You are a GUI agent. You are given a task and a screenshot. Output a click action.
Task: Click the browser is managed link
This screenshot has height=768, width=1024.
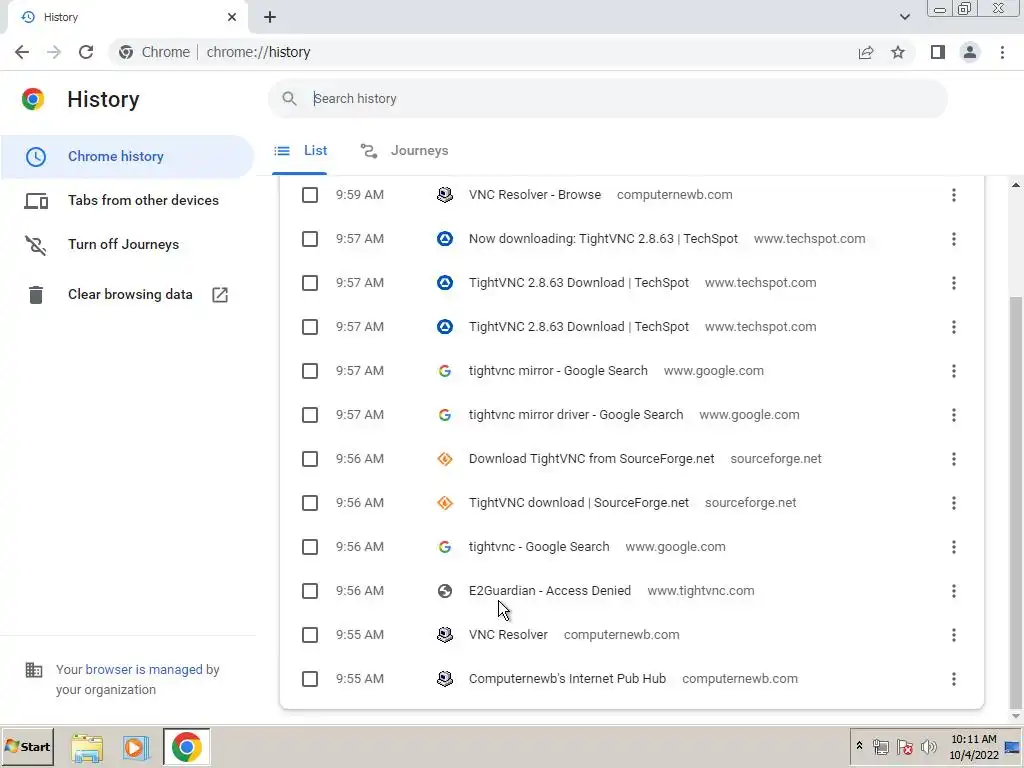pyautogui.click(x=144, y=669)
